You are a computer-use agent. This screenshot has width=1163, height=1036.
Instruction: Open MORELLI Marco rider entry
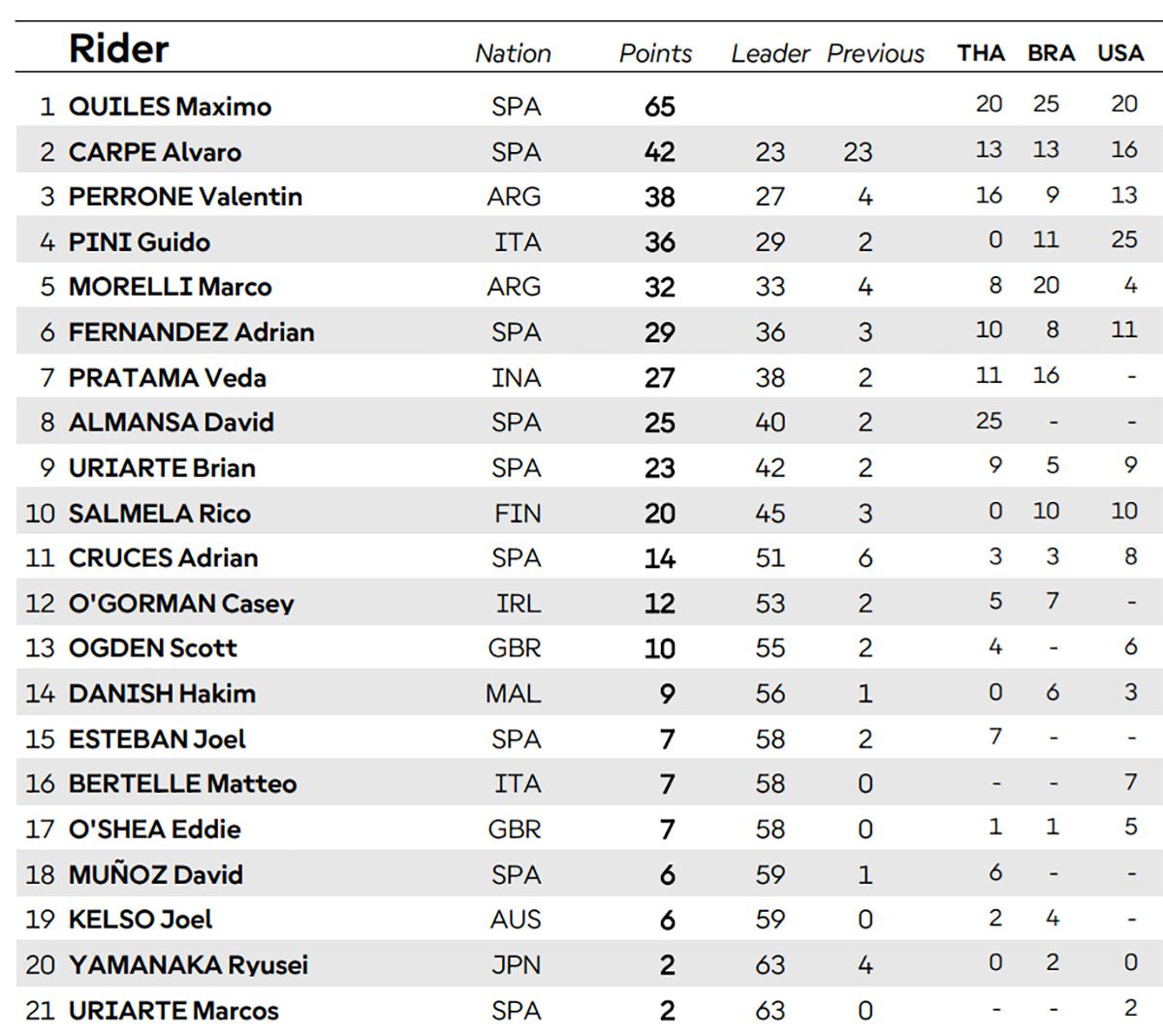pos(170,287)
